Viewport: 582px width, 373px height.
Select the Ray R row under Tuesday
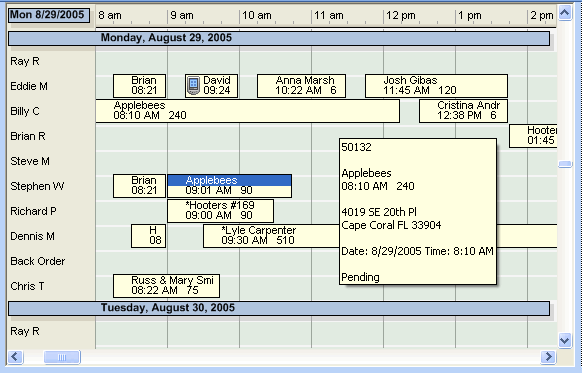point(25,331)
